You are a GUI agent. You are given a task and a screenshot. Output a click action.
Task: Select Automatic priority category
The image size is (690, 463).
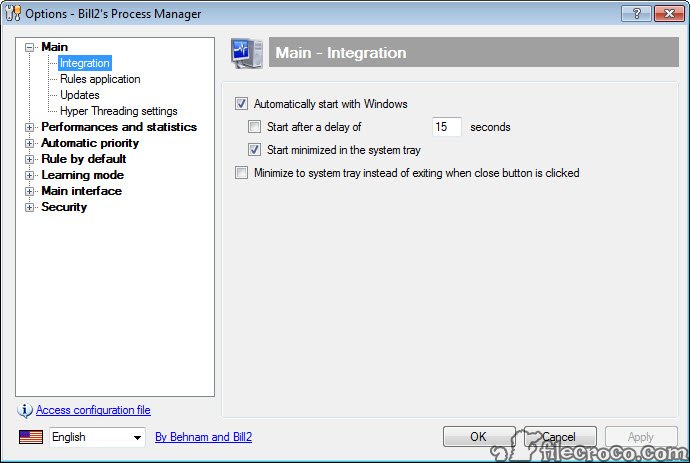click(90, 143)
